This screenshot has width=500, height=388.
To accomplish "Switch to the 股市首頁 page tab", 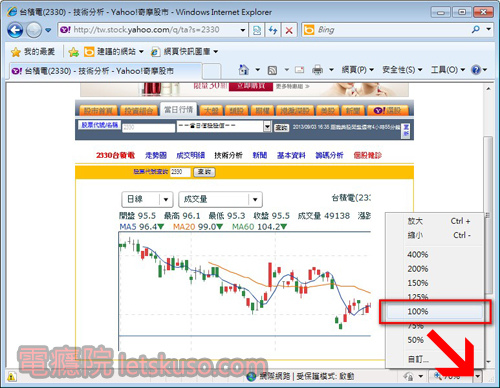I will coord(98,110).
